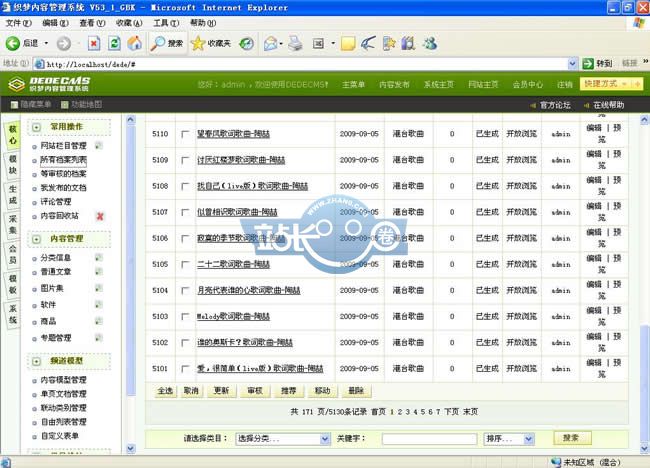Click the IE Forward arrow icon
The width and height of the screenshot is (650, 468).
coord(63,44)
